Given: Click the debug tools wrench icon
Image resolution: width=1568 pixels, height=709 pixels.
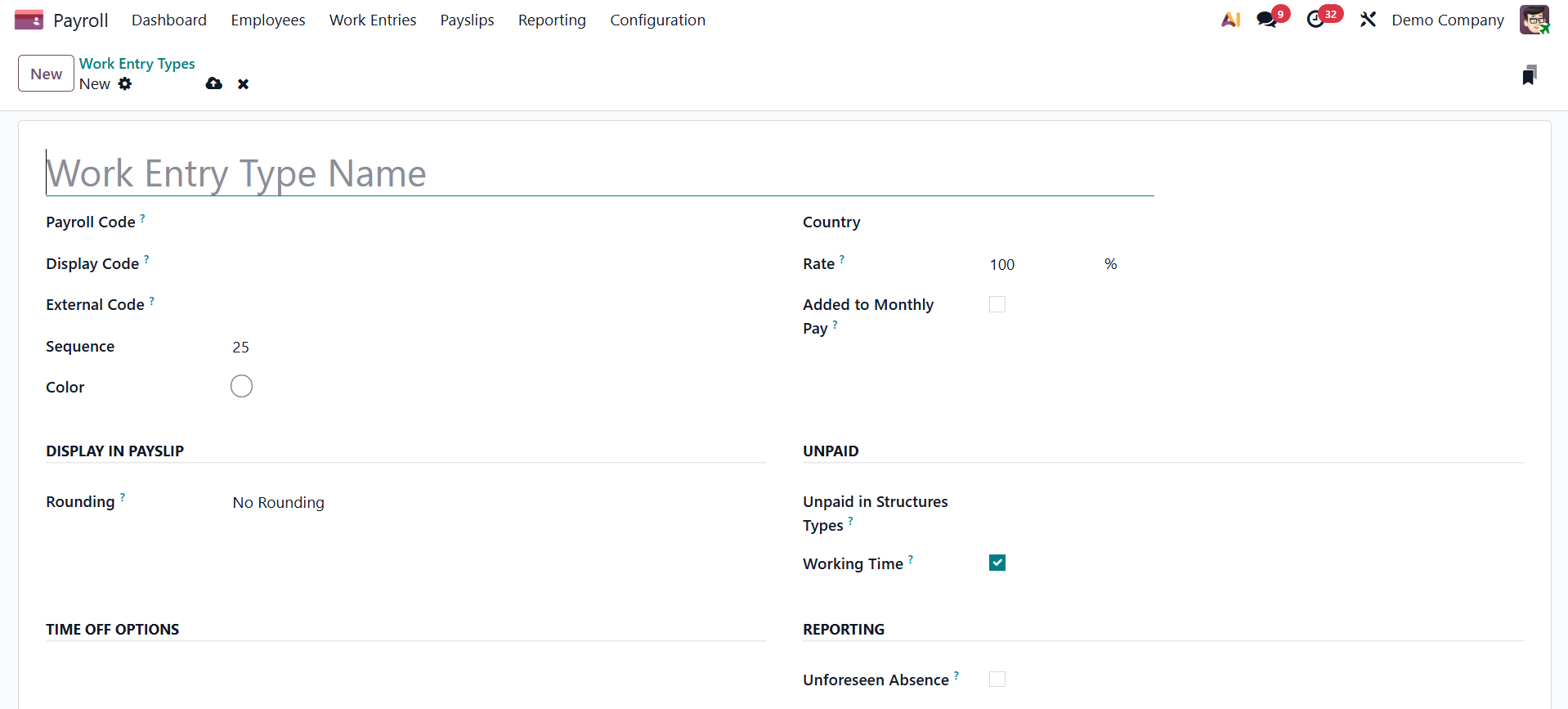Looking at the screenshot, I should coord(1368,20).
